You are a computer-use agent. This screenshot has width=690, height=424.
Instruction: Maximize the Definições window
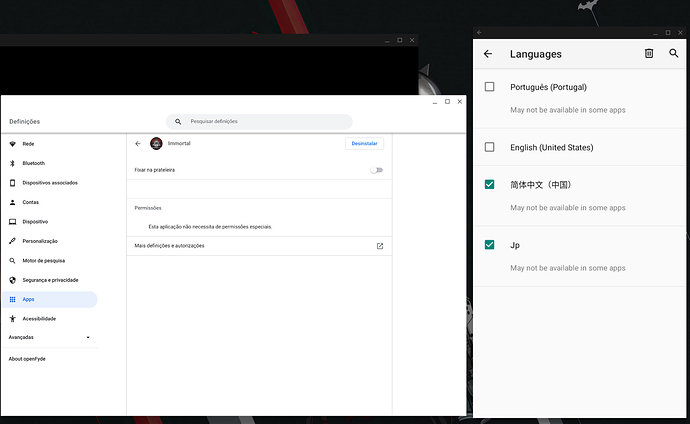click(447, 102)
